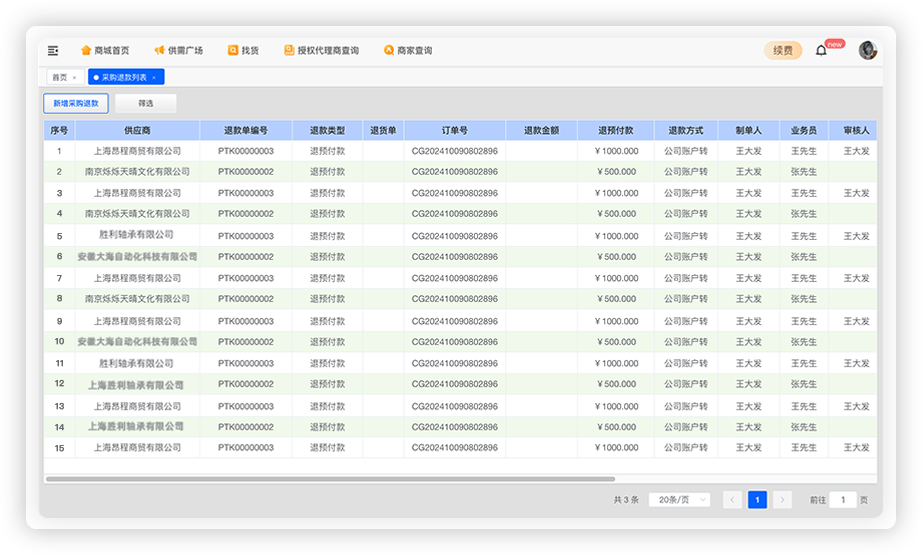Open 商城首页 home icon
Image resolution: width=922 pixels, height=555 pixels.
pos(86,50)
